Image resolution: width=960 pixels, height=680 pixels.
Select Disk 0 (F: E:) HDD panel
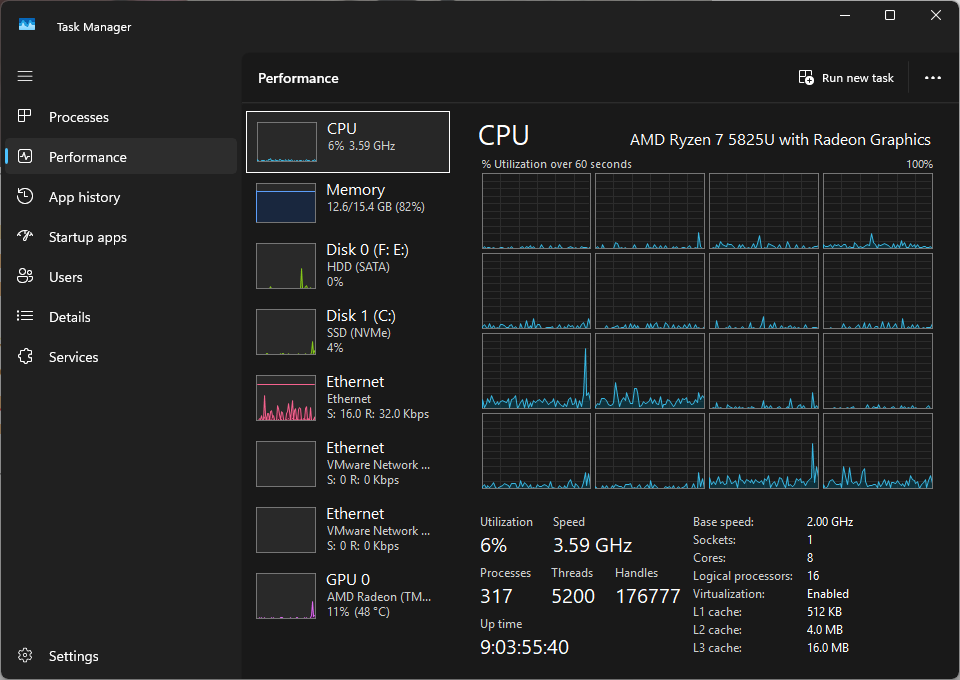pos(348,266)
